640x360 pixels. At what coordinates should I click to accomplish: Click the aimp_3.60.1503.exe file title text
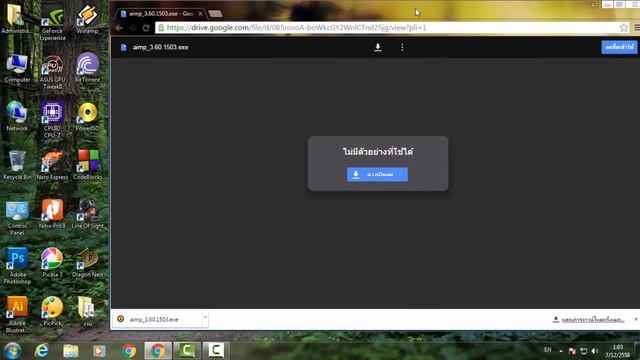[x=160, y=47]
